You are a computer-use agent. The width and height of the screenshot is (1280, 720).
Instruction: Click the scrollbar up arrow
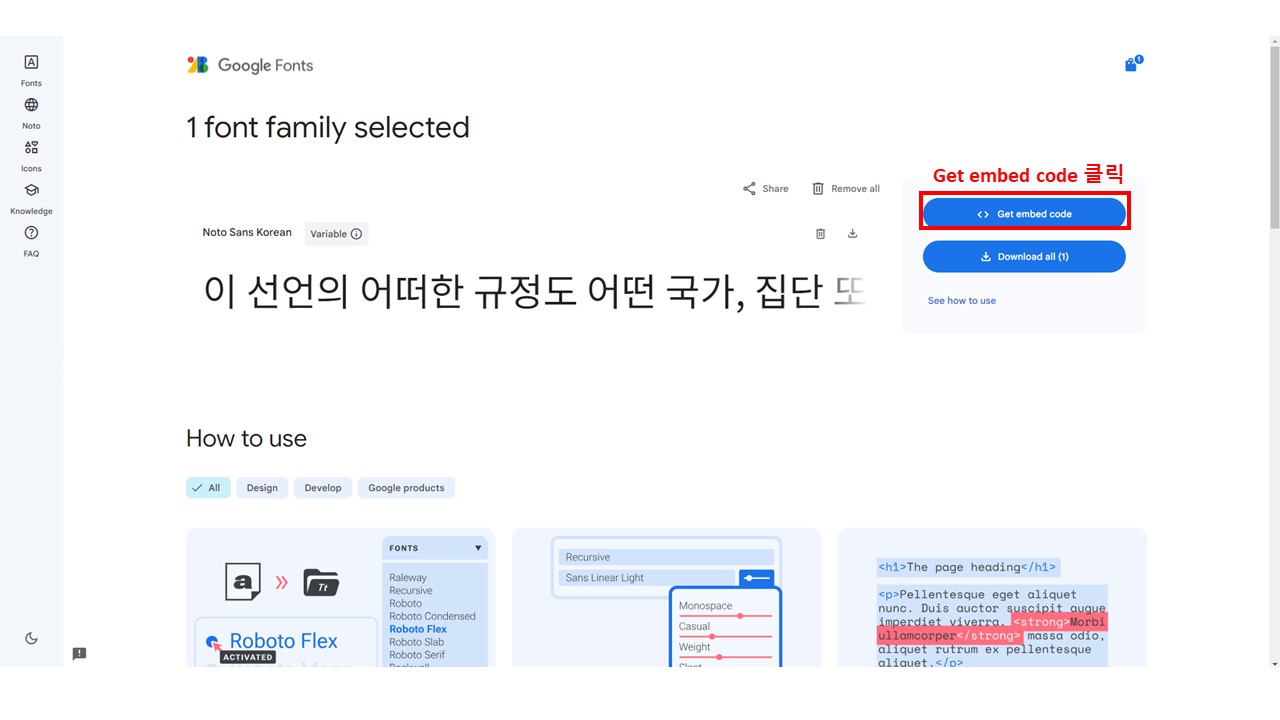(x=1274, y=43)
